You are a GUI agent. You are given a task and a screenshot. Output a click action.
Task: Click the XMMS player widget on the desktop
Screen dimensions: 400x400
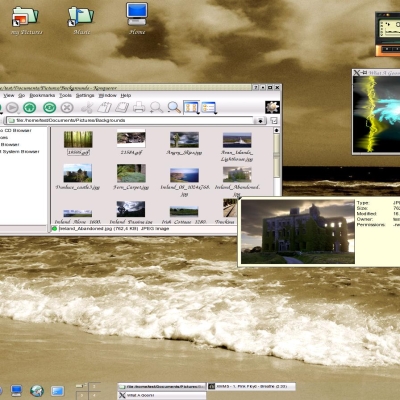click(387, 33)
